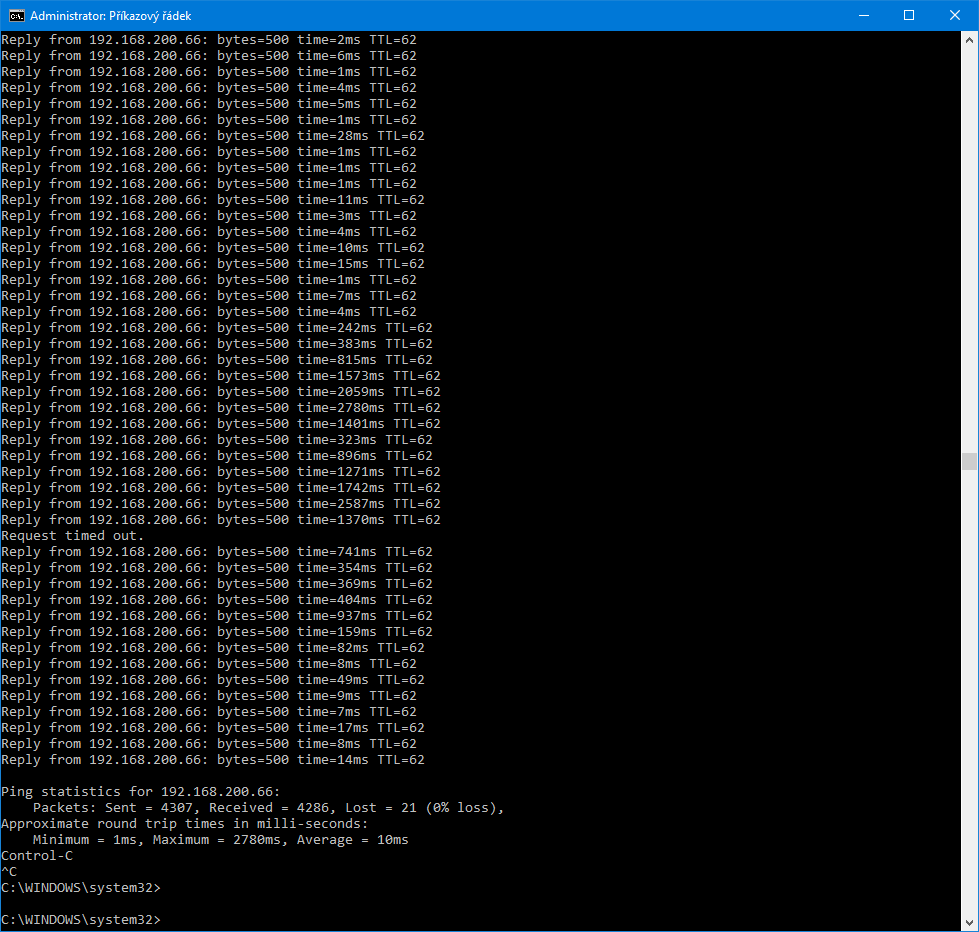This screenshot has width=979, height=932.
Task: Click the reply line with time=28ms
Action: [212, 136]
